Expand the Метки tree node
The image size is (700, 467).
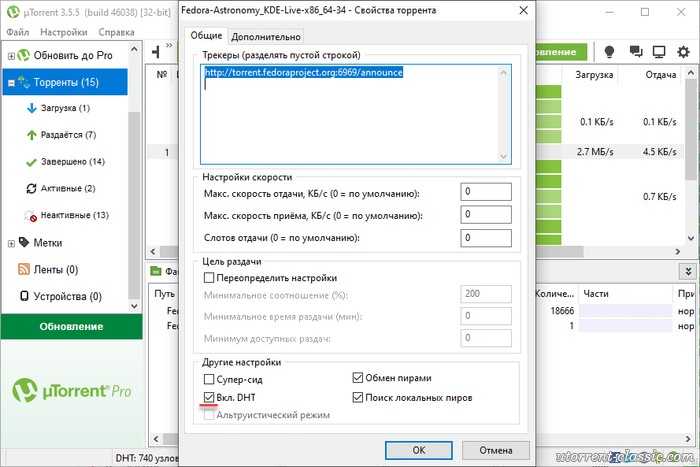point(12,243)
